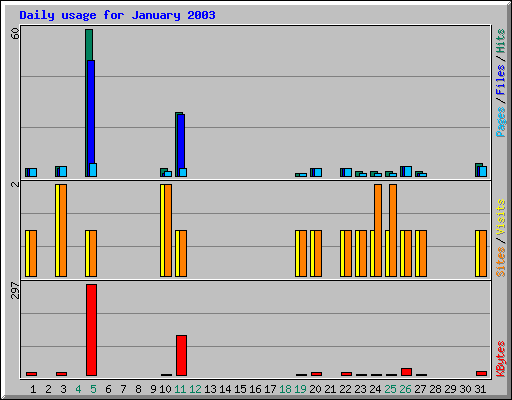Image resolution: width=512 pixels, height=400 pixels.
Task: Click day label '14' on the x-axis
Action: 225,389
